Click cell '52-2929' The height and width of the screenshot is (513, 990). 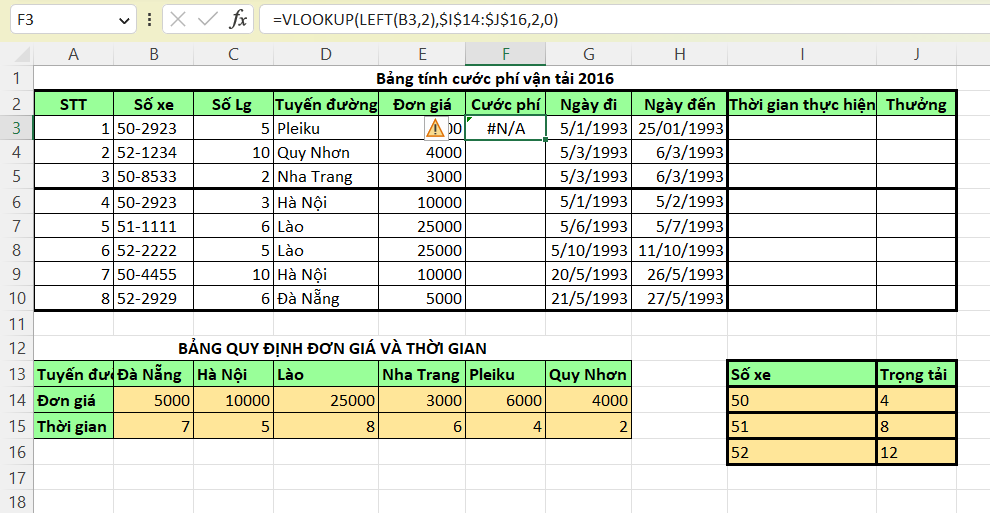[x=153, y=298]
